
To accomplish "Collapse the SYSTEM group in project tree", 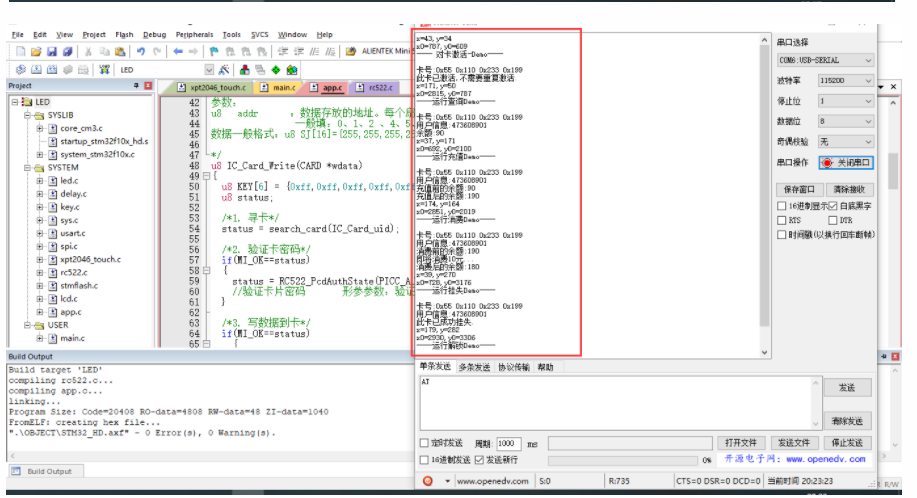I will [x=27, y=168].
